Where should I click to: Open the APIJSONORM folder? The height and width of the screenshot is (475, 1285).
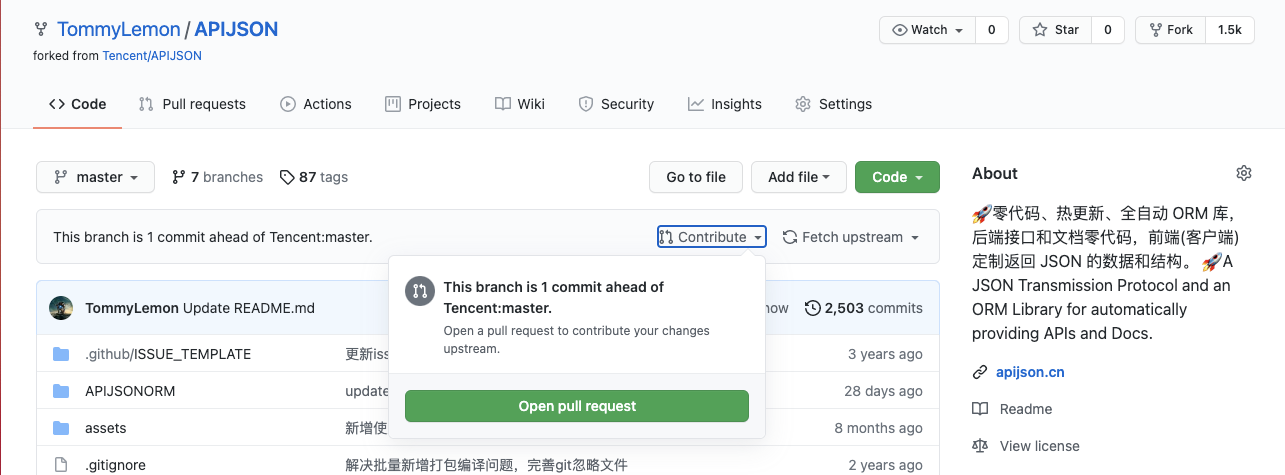[130, 391]
